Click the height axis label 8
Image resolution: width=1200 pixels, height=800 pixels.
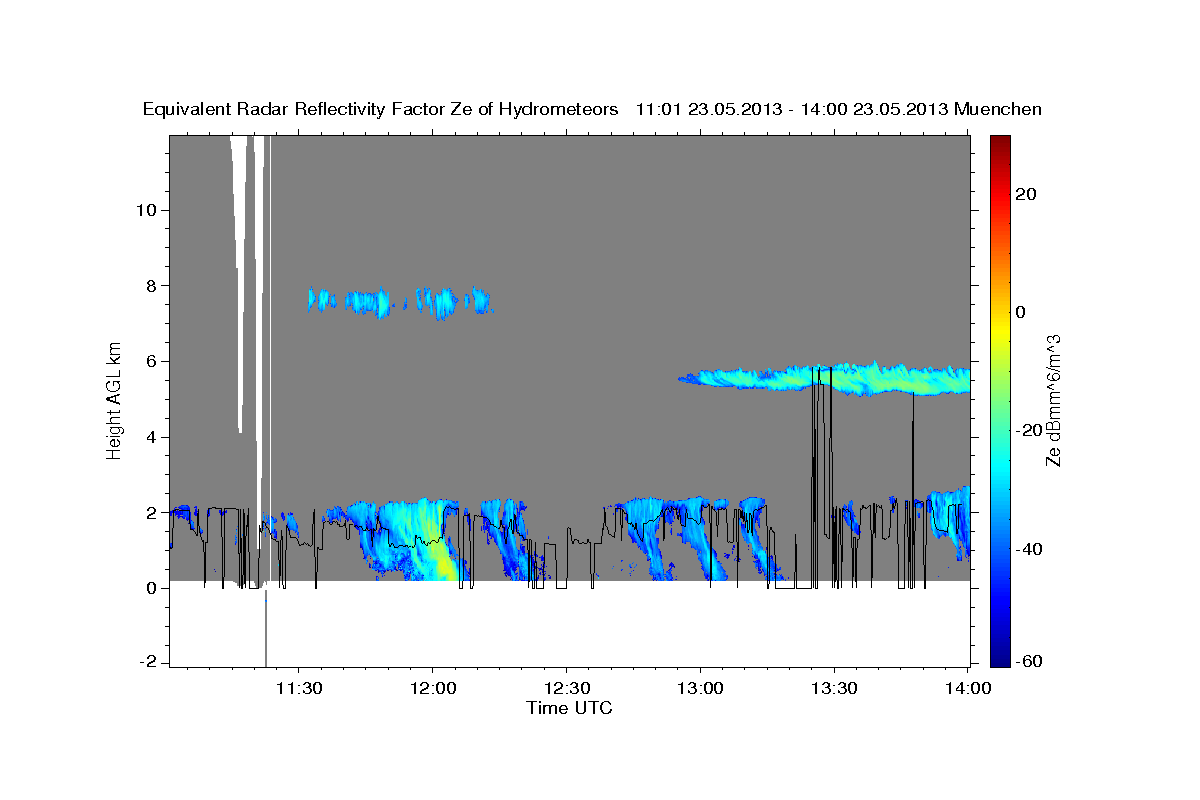tap(151, 286)
